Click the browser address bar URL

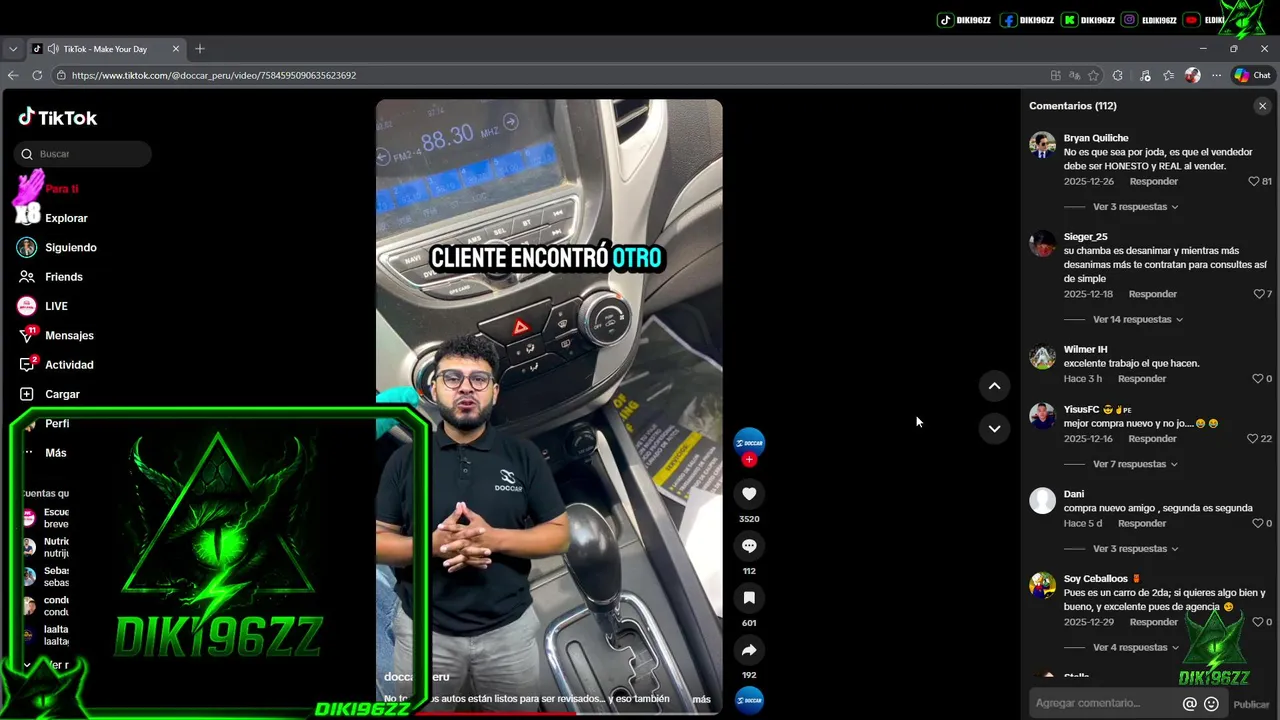coord(214,75)
